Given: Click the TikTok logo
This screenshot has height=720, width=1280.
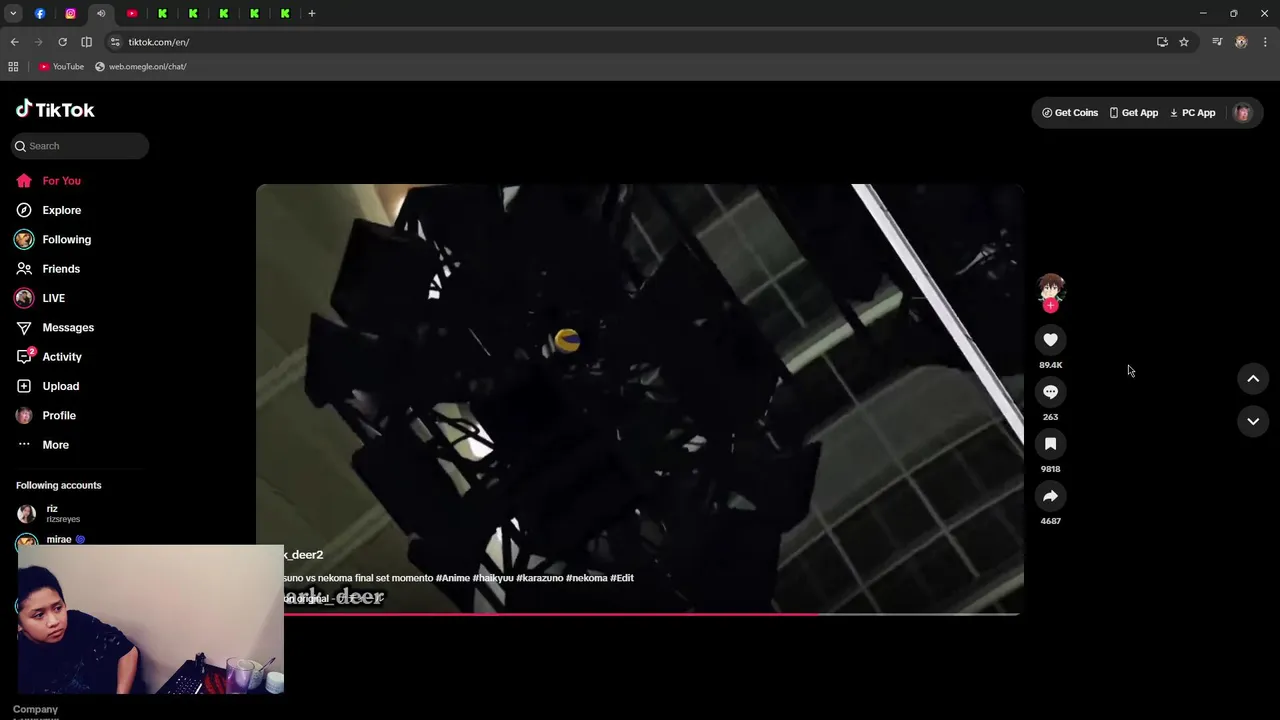Looking at the screenshot, I should 55,109.
